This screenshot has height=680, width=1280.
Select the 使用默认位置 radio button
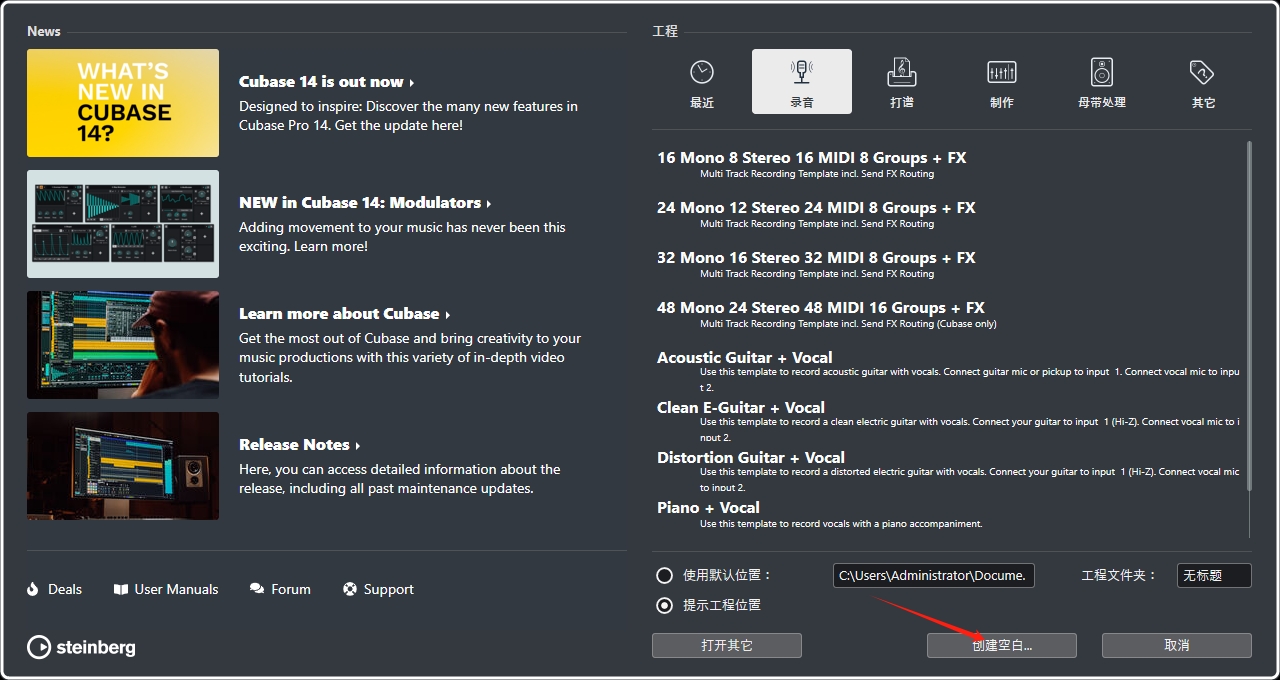click(664, 575)
